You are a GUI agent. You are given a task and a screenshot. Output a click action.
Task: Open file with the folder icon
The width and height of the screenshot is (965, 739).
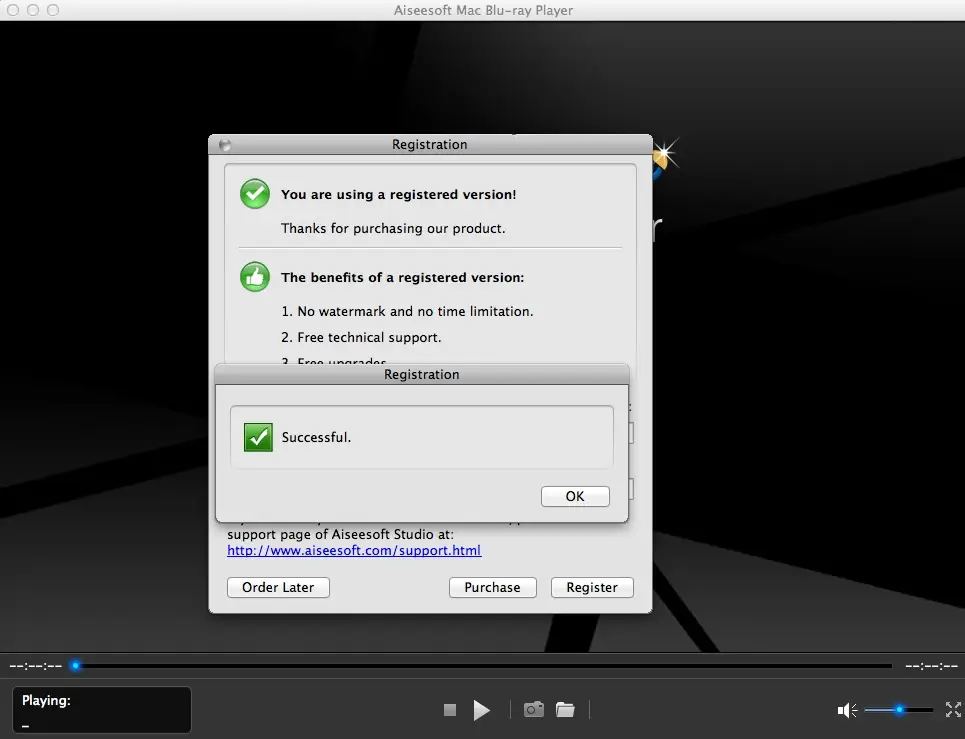tap(565, 709)
